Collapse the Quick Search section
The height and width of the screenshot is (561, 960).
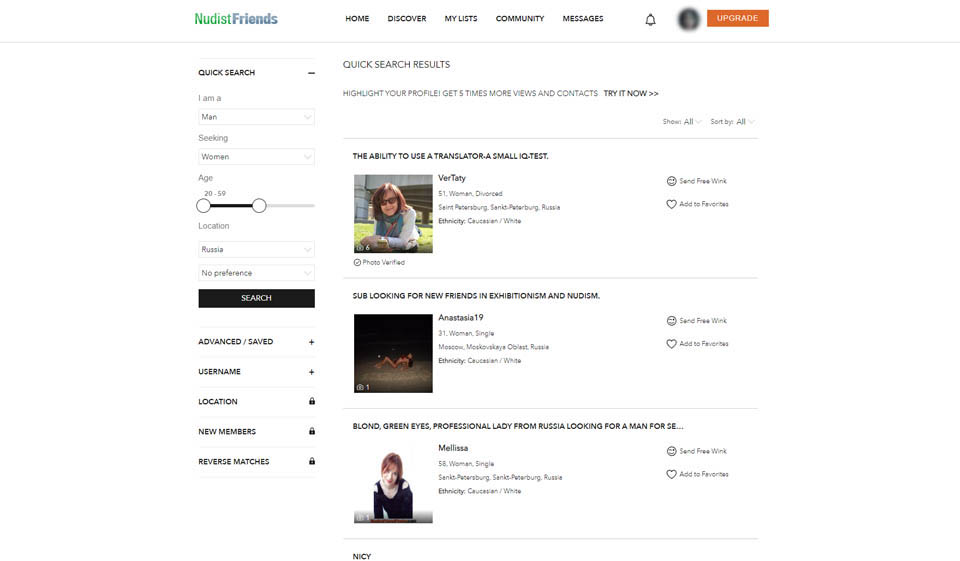click(x=311, y=73)
